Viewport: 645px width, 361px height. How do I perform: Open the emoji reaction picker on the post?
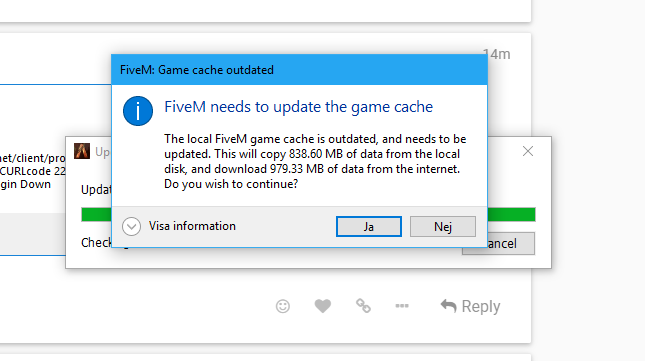283,306
